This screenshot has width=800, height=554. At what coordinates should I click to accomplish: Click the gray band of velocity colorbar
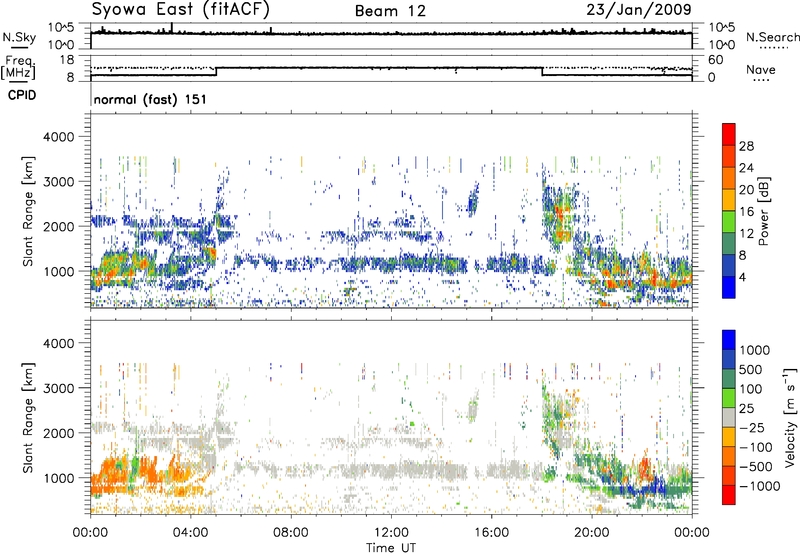coord(729,417)
